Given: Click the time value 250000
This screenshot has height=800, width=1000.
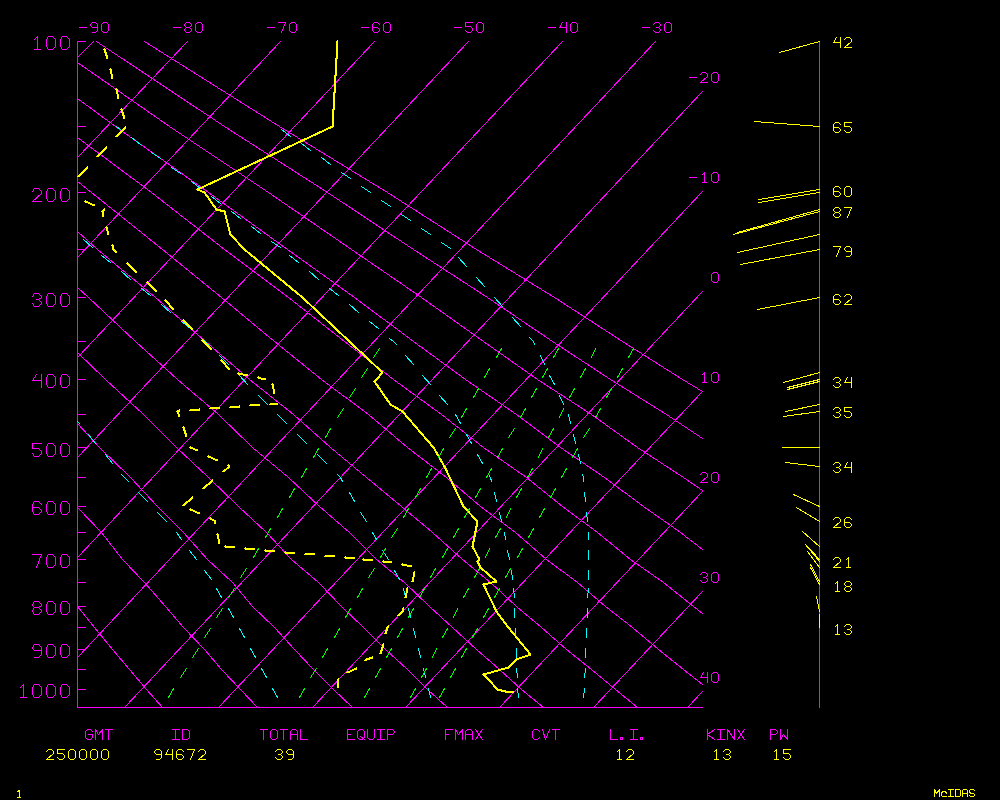Looking at the screenshot, I should coord(77,755).
